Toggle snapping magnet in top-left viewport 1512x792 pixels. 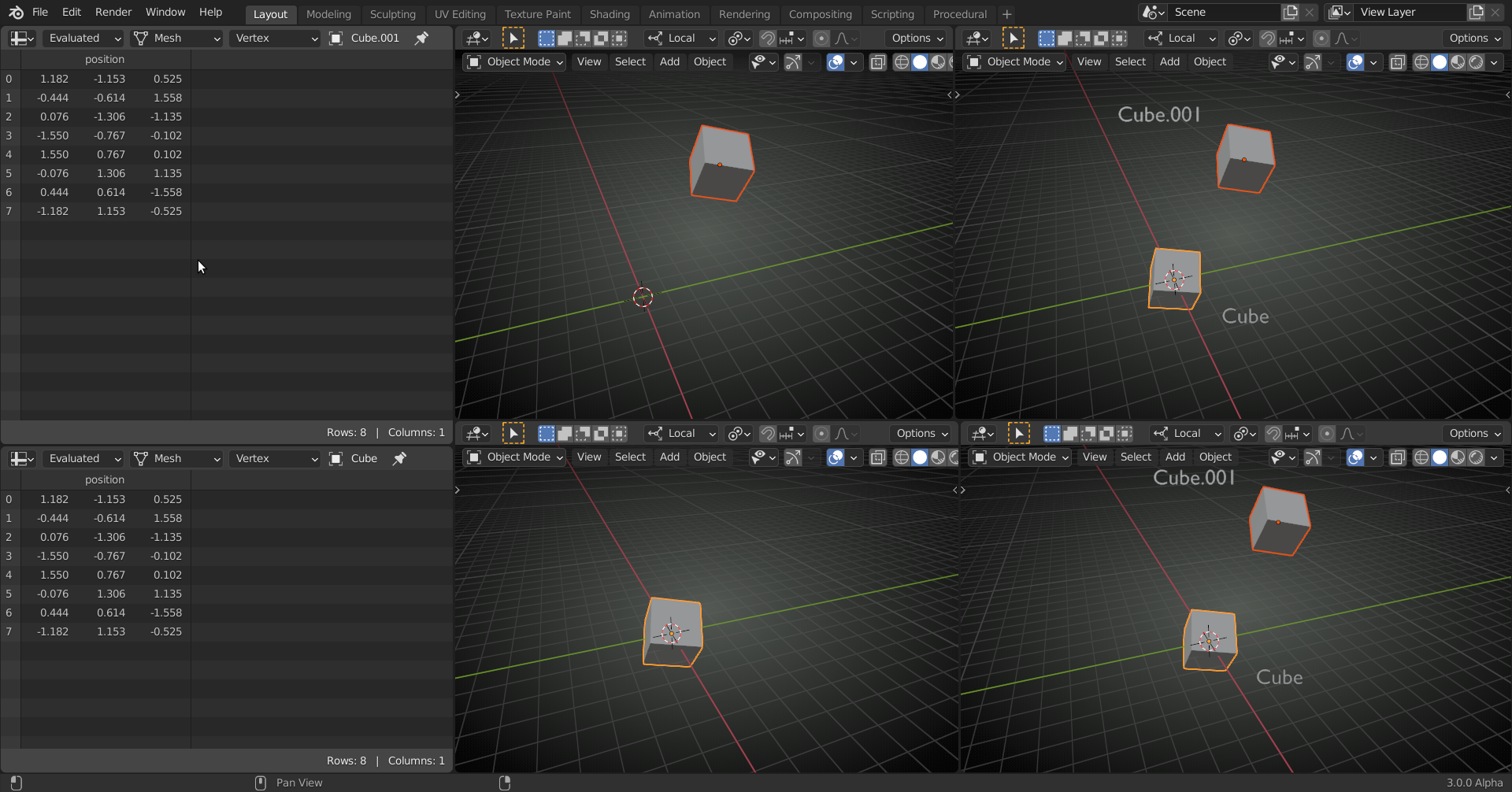tap(767, 38)
